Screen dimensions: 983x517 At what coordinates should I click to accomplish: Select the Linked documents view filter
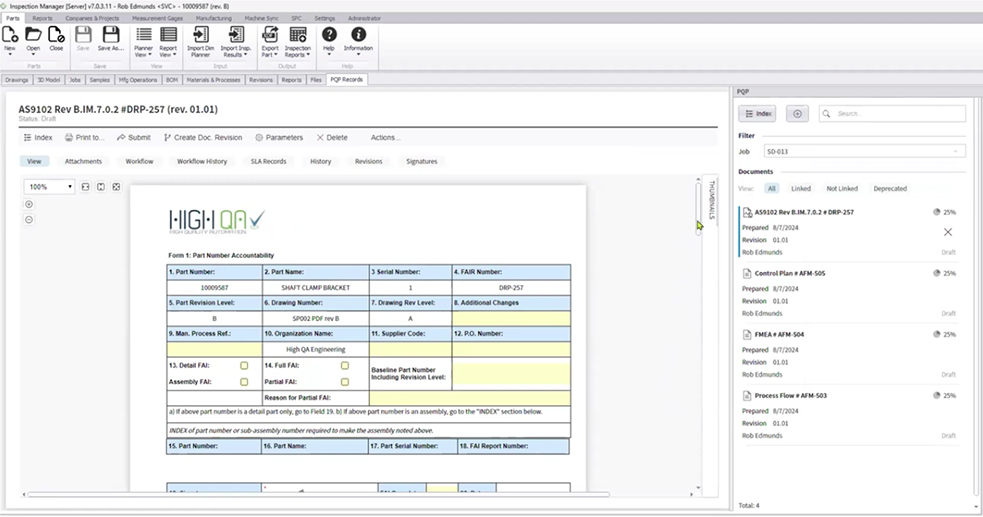[x=801, y=189]
